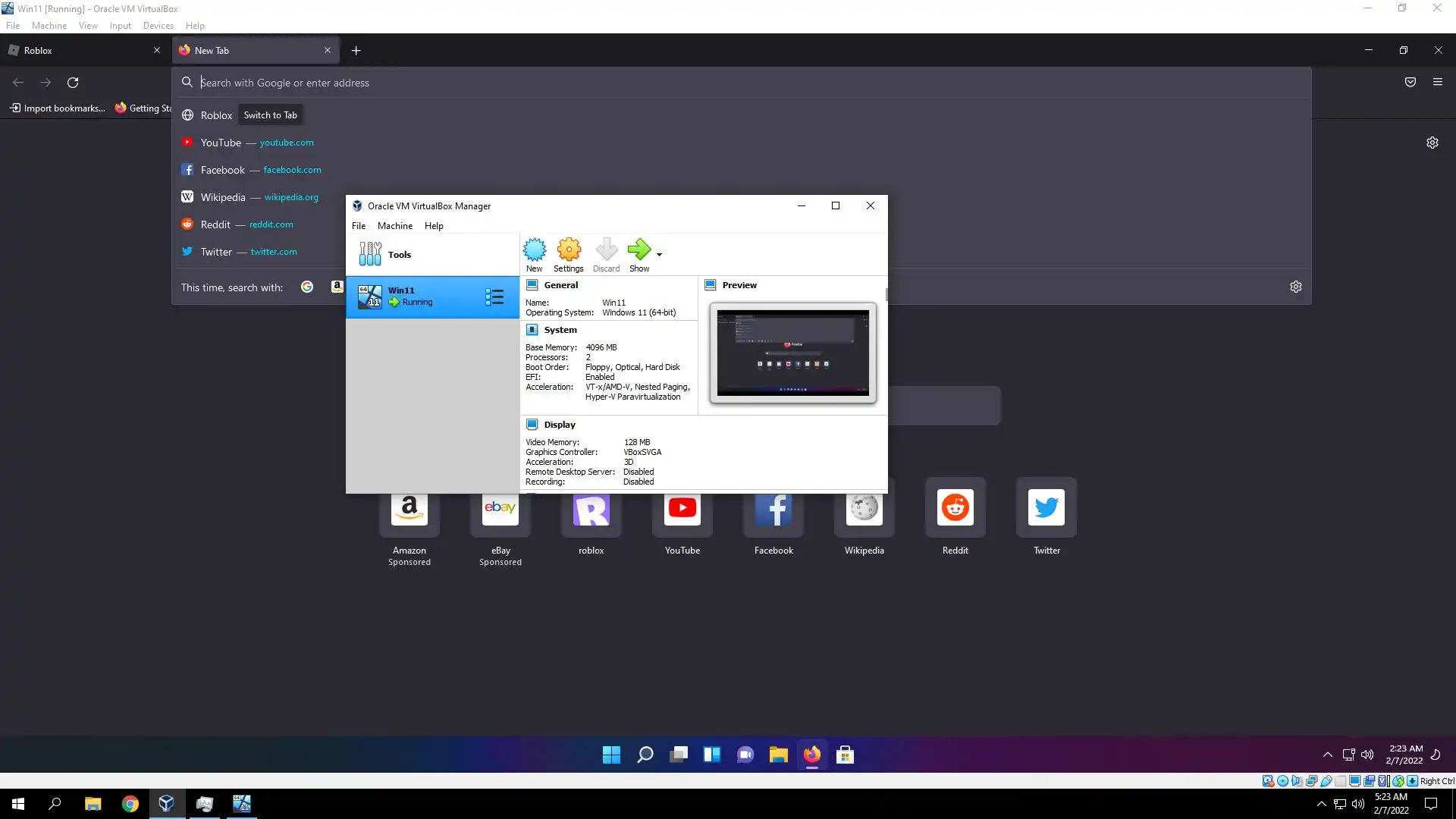Collapse the System section header
The height and width of the screenshot is (819, 1456).
click(560, 330)
